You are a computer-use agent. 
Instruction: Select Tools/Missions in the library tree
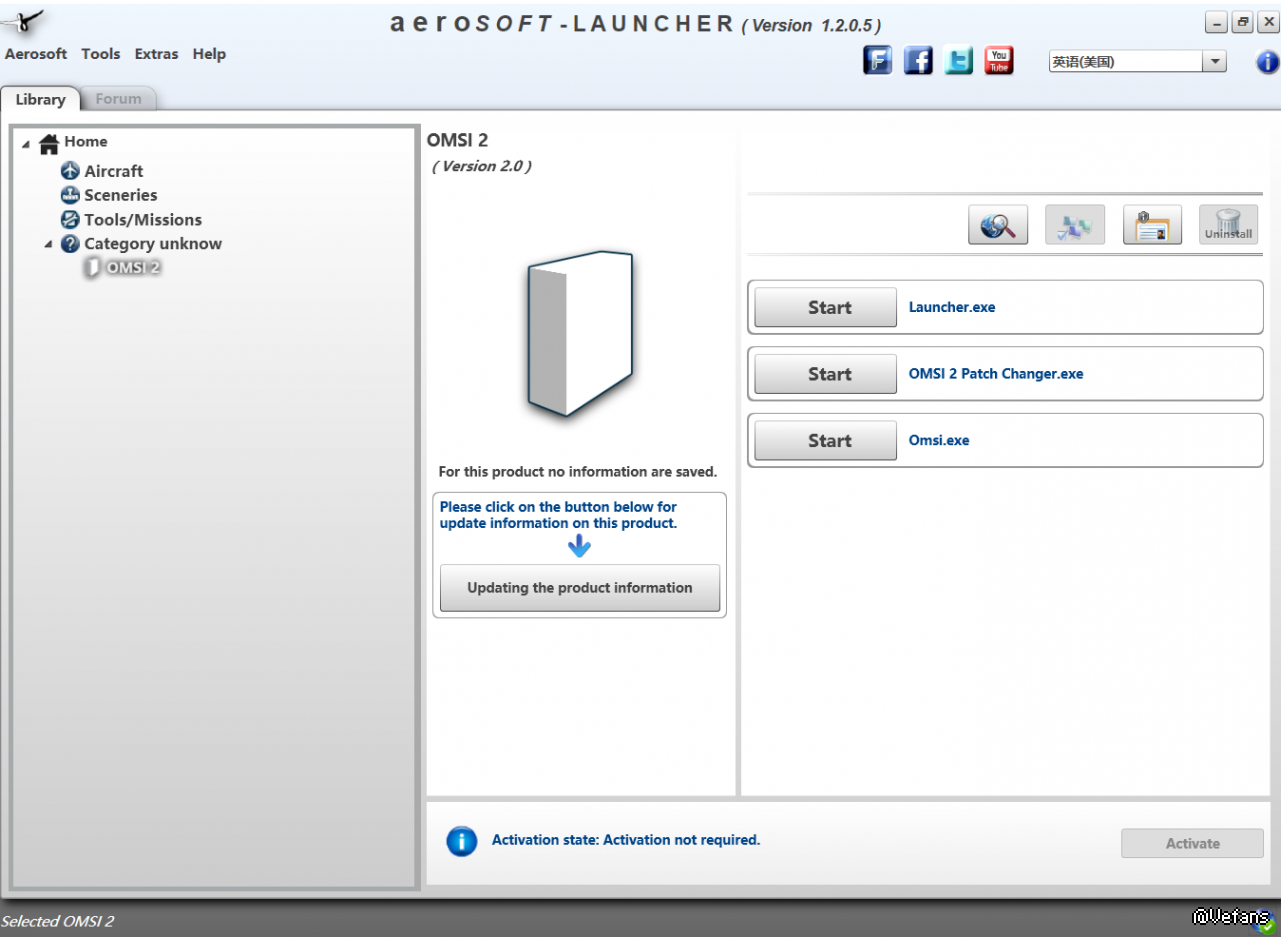143,220
